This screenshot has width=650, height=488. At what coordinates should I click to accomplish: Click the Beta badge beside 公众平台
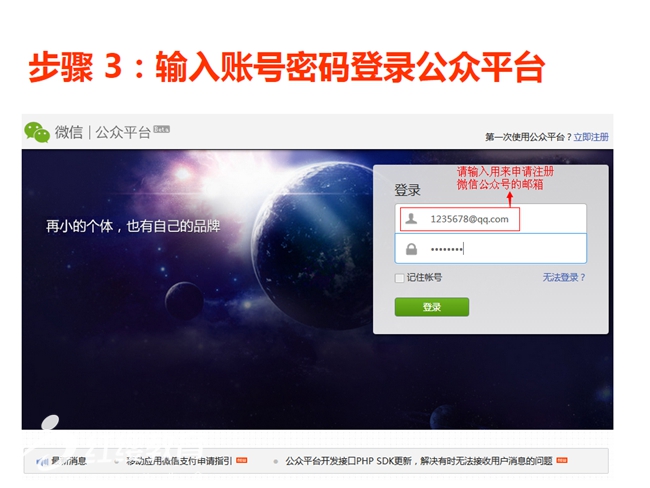click(x=161, y=129)
